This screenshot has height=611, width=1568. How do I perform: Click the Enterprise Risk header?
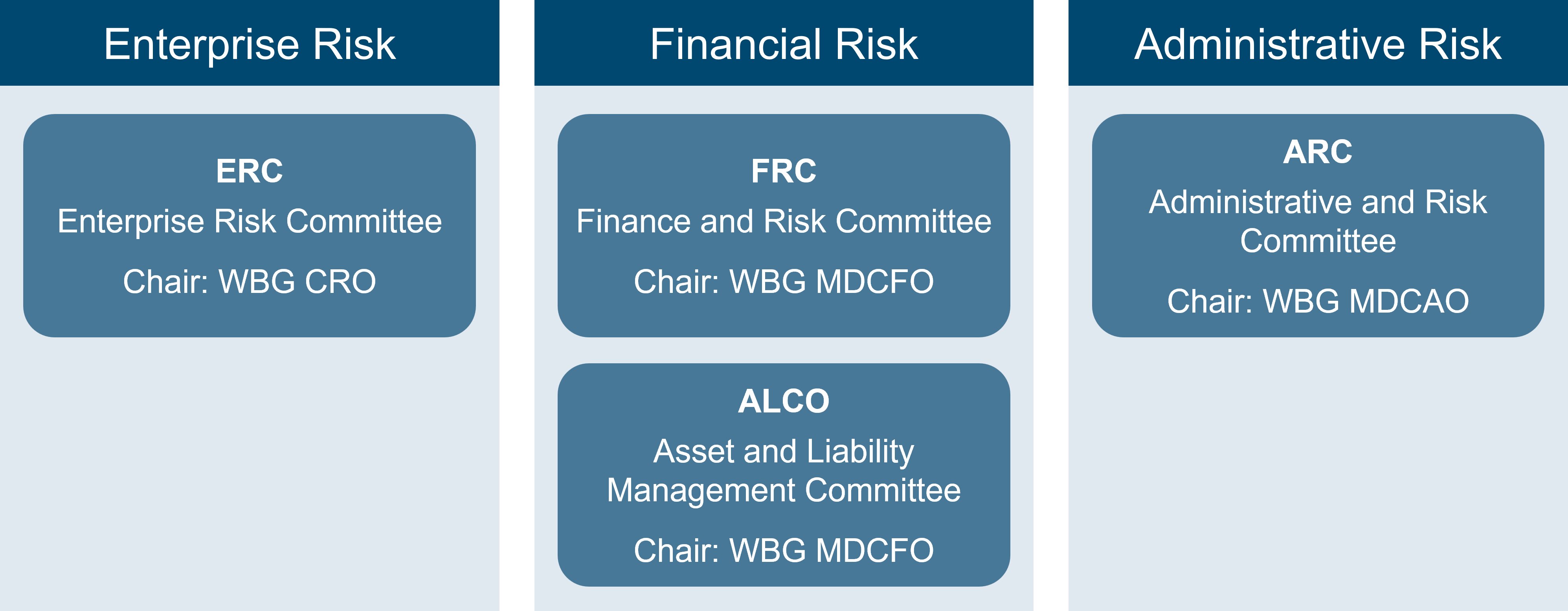pyautogui.click(x=250, y=42)
